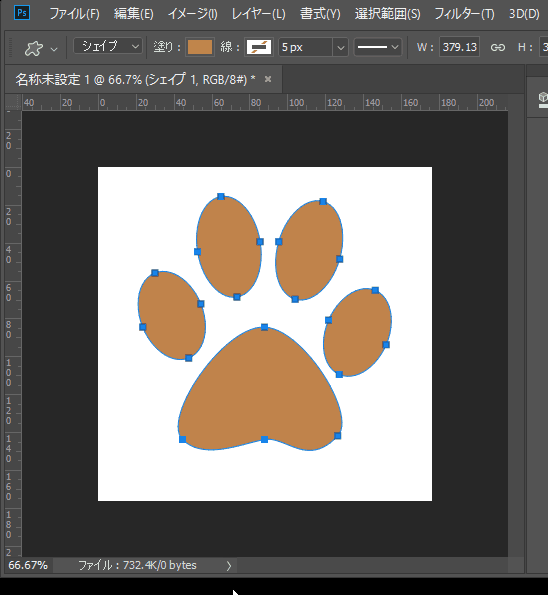Expand the stroke width dropdown arrow

coord(341,48)
